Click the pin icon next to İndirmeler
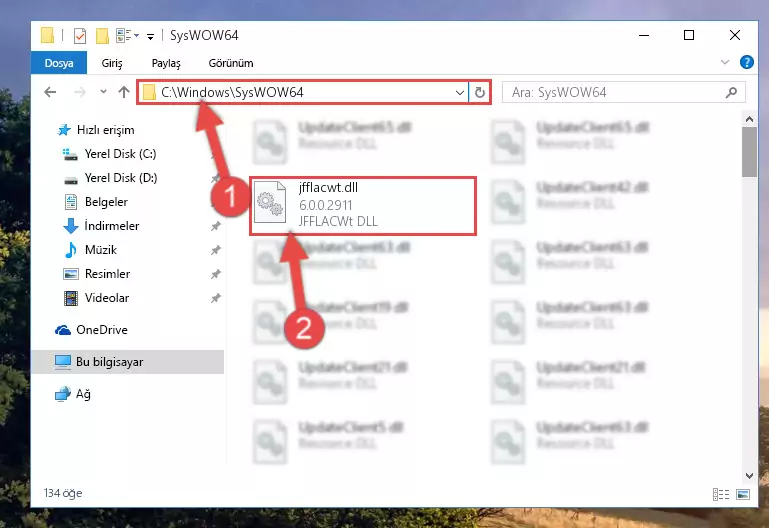Viewport: 769px width, 528px height. tap(215, 226)
